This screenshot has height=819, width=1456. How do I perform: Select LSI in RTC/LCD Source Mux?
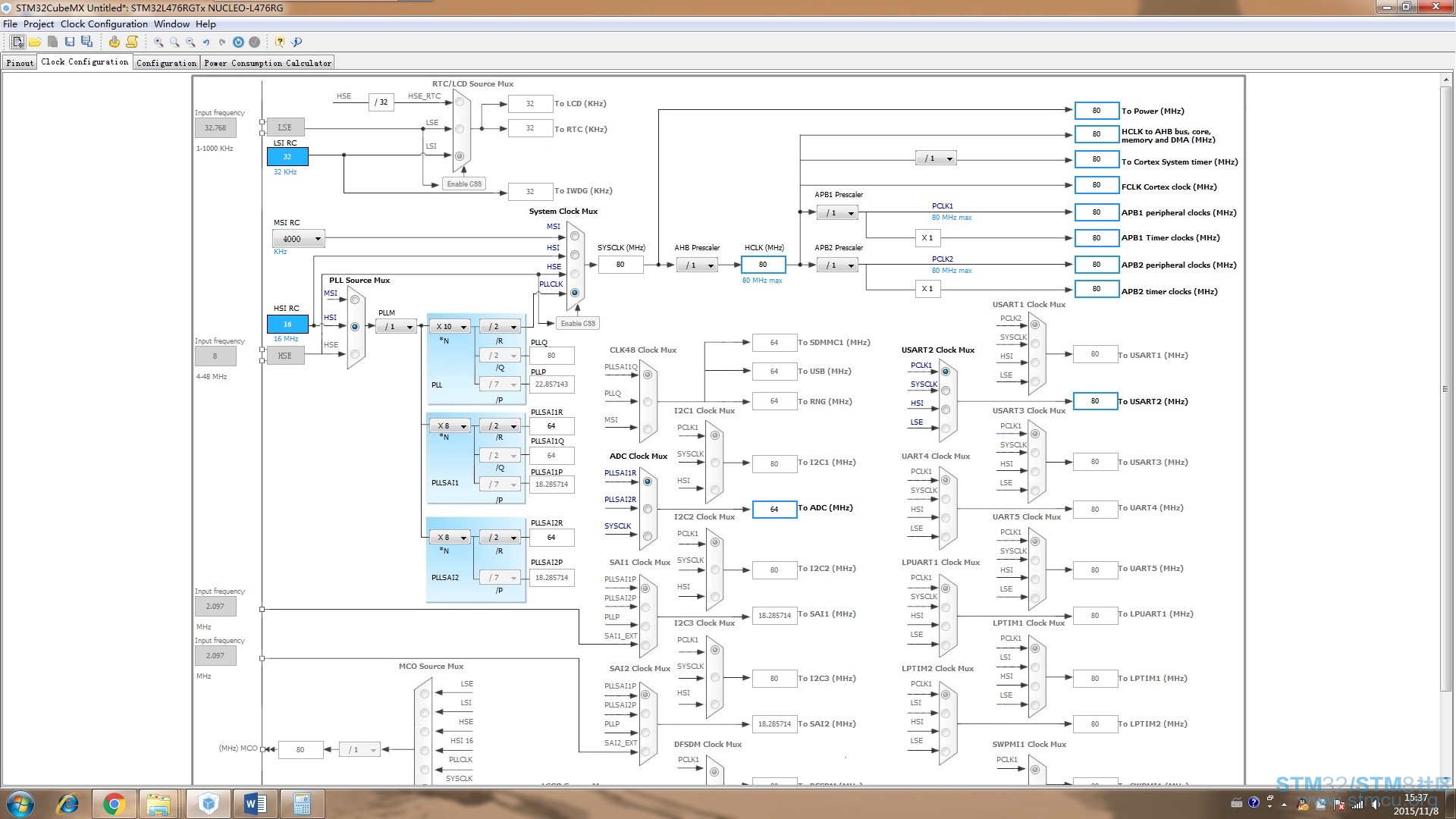(460, 156)
